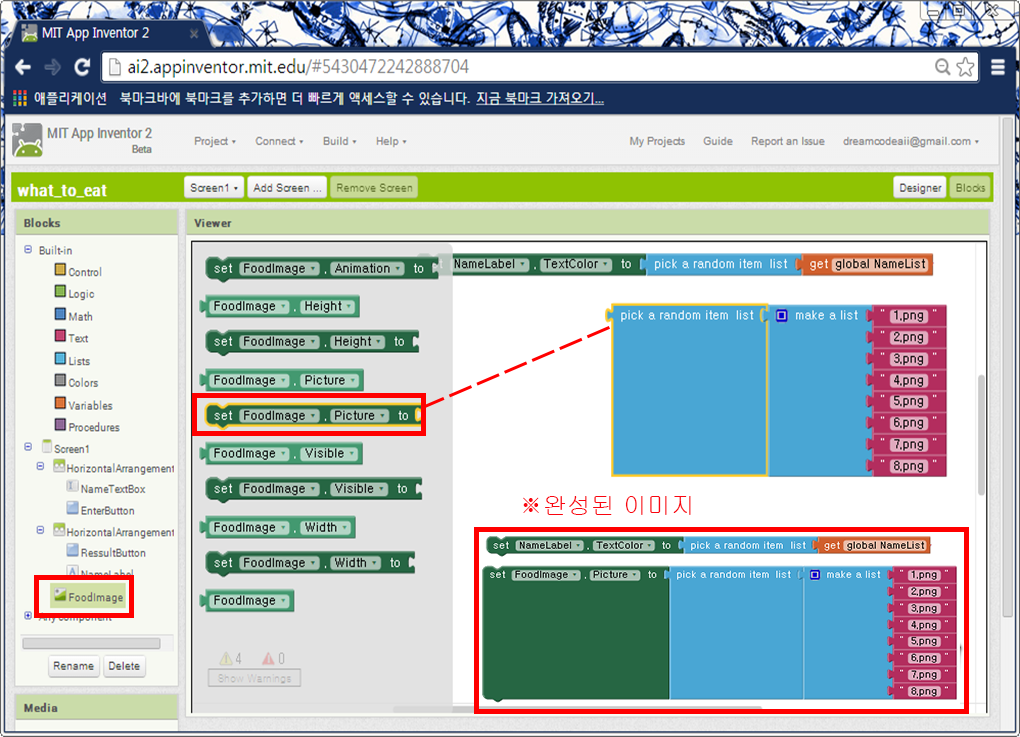Click the bookmark star icon
Viewport: 1020px width, 737px height.
point(965,67)
